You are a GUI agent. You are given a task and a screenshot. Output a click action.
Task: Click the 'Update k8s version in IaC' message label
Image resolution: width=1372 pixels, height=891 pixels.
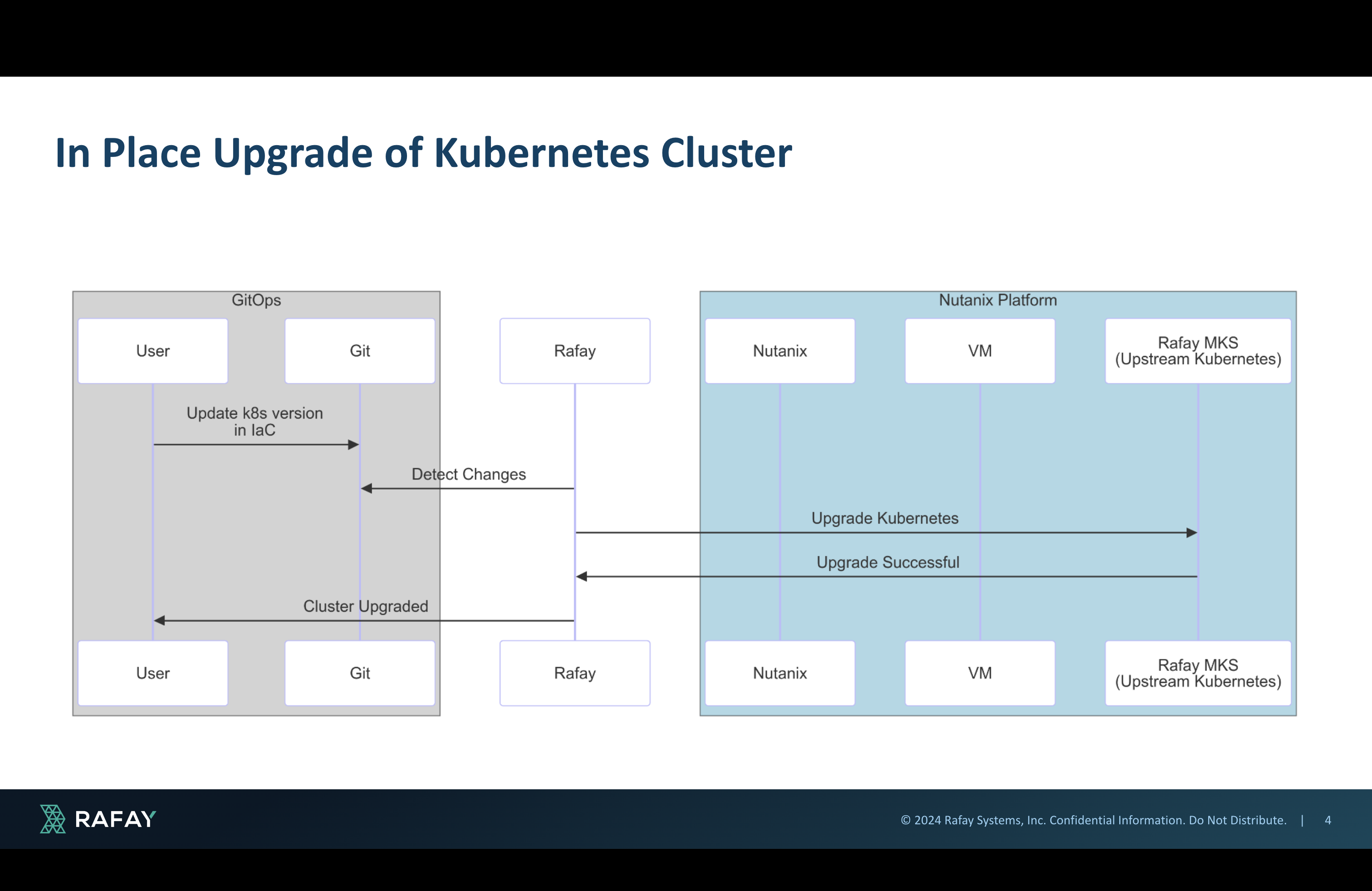pos(255,421)
